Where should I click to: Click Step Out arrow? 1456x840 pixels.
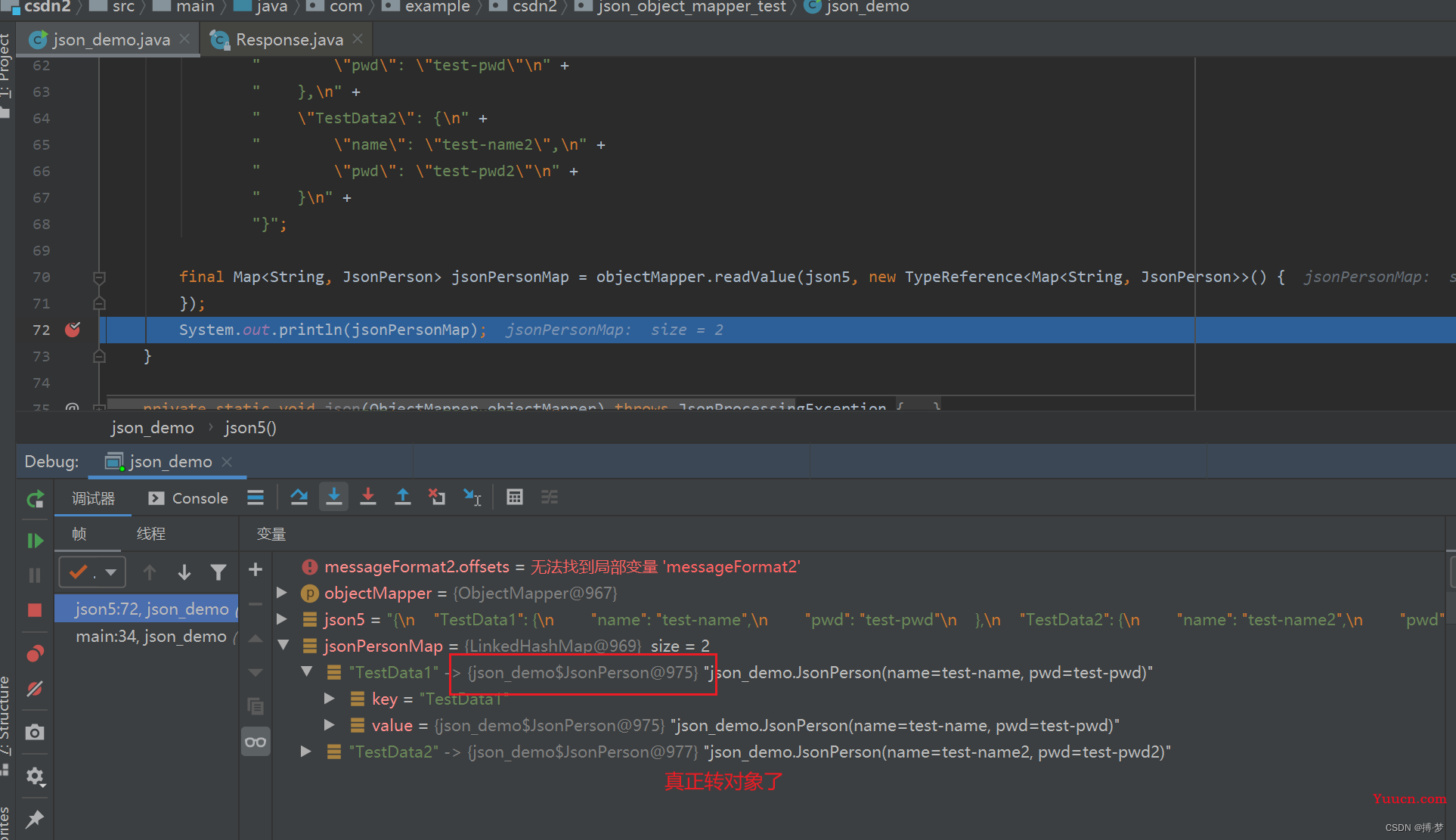pyautogui.click(x=403, y=497)
